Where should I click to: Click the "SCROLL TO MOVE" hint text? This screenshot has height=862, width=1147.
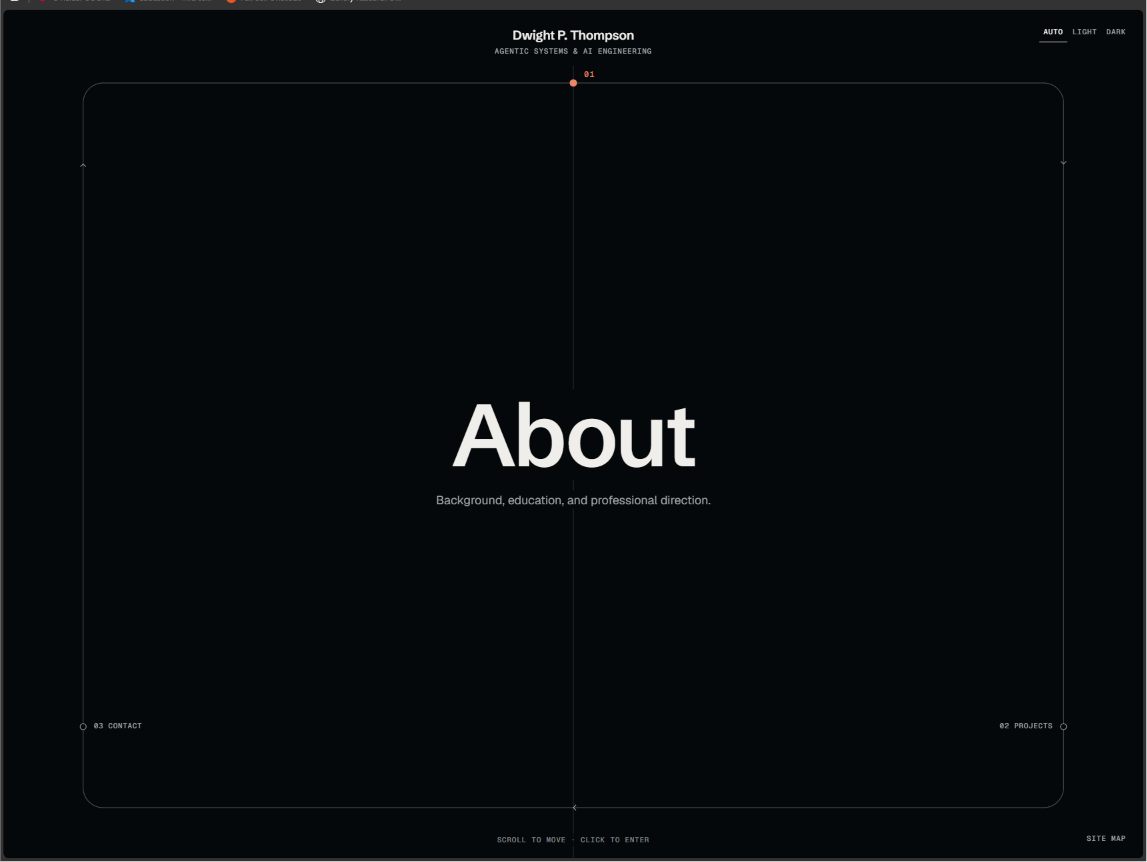point(531,840)
